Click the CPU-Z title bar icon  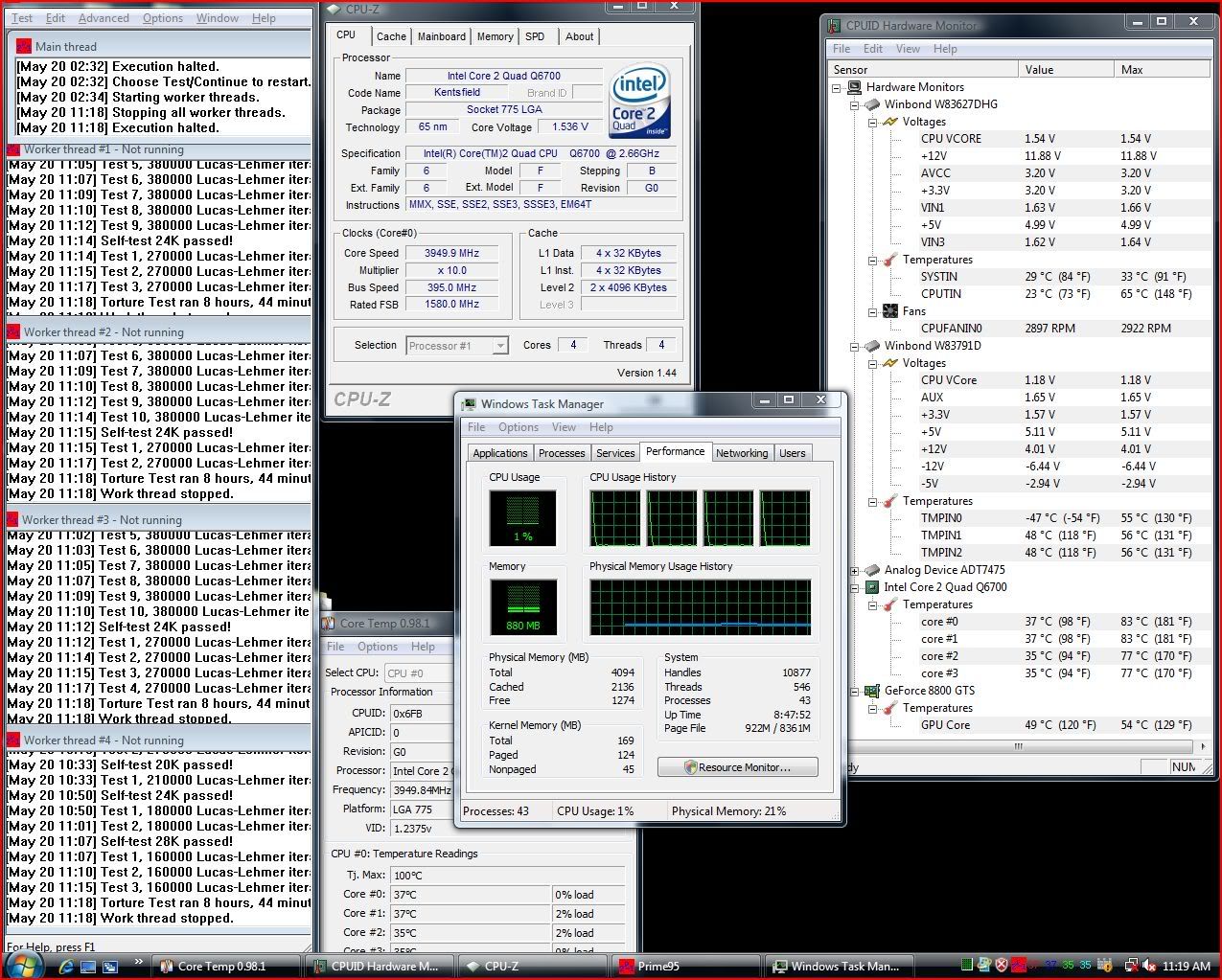[x=333, y=10]
